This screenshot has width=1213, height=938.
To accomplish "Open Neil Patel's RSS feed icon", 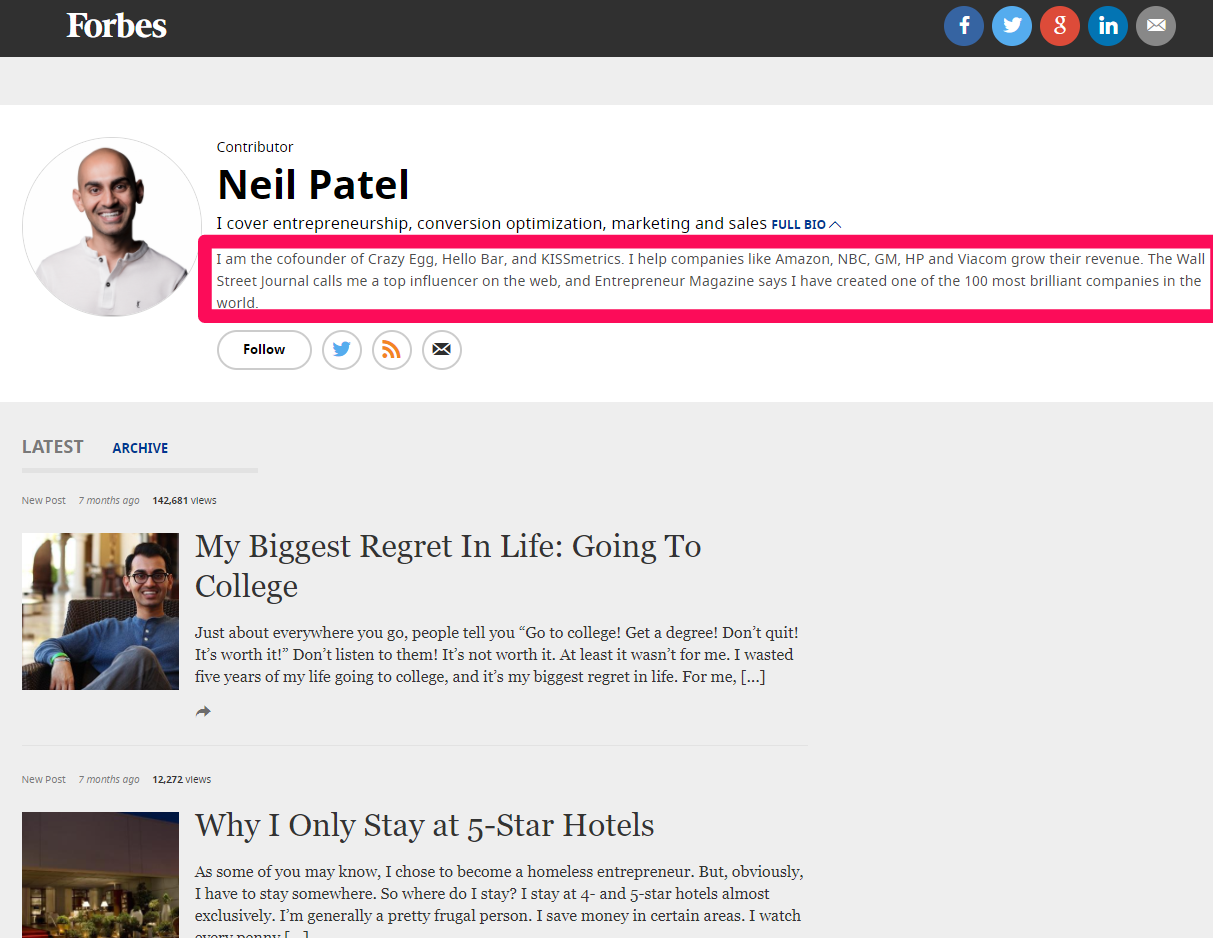I will (x=392, y=350).
